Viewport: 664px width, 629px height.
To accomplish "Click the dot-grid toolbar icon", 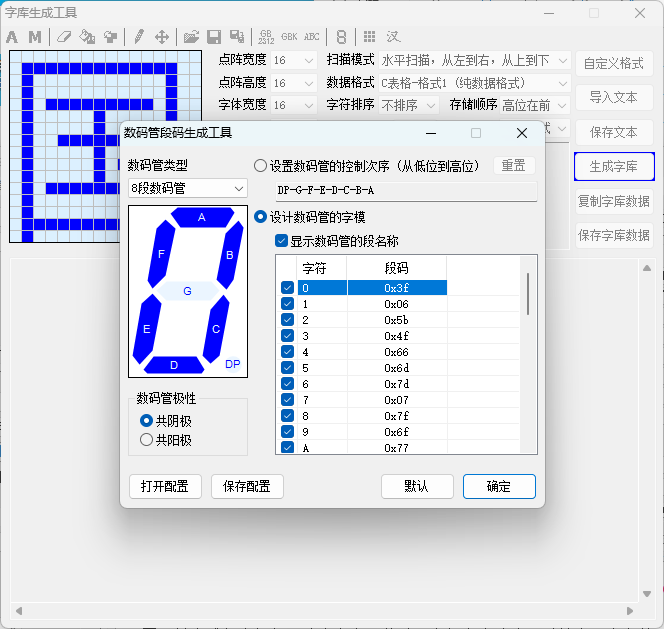I will pyautogui.click(x=369, y=37).
